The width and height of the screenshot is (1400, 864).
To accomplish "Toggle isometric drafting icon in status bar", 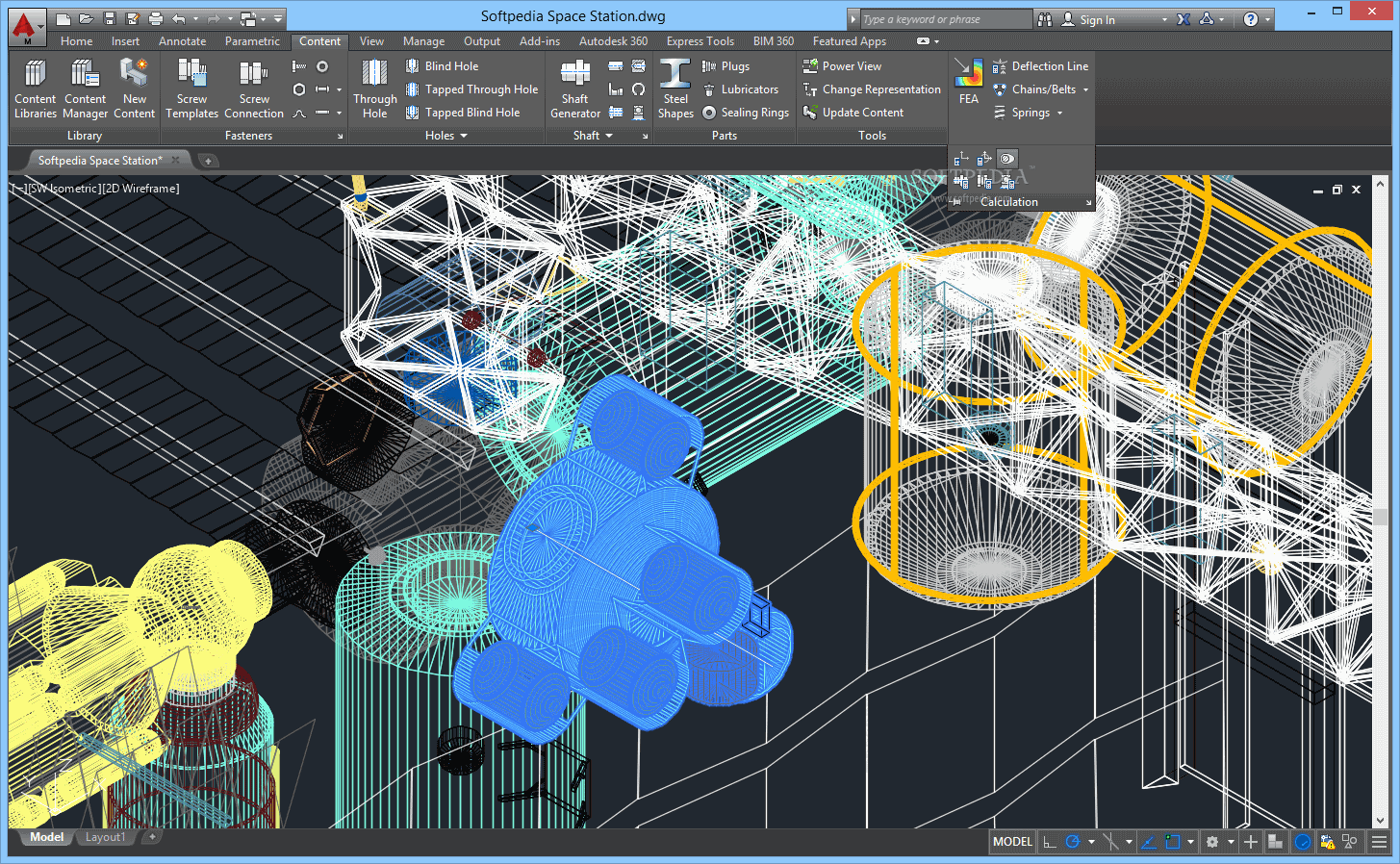I will pyautogui.click(x=1110, y=842).
